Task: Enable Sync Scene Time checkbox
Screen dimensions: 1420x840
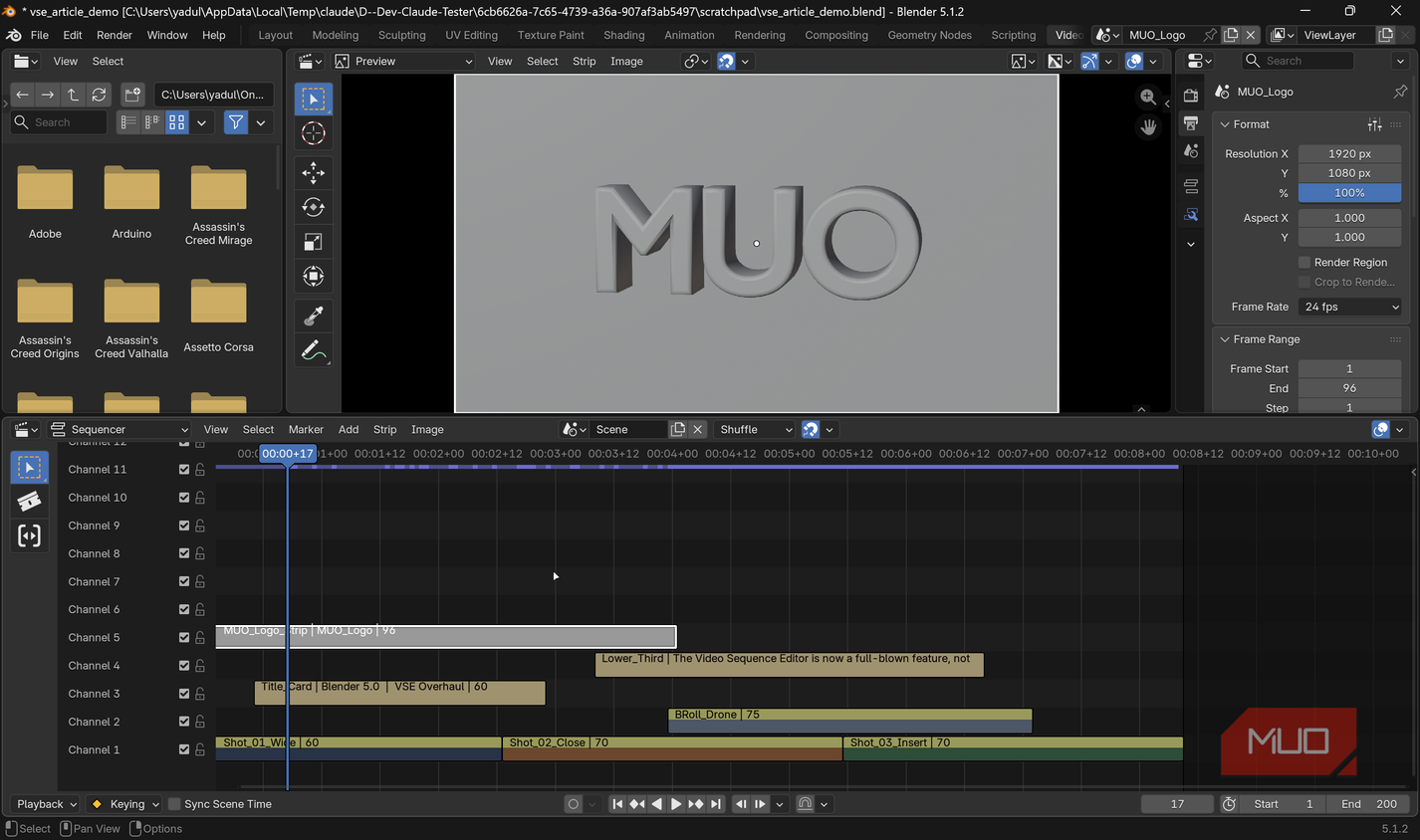Action: (174, 804)
